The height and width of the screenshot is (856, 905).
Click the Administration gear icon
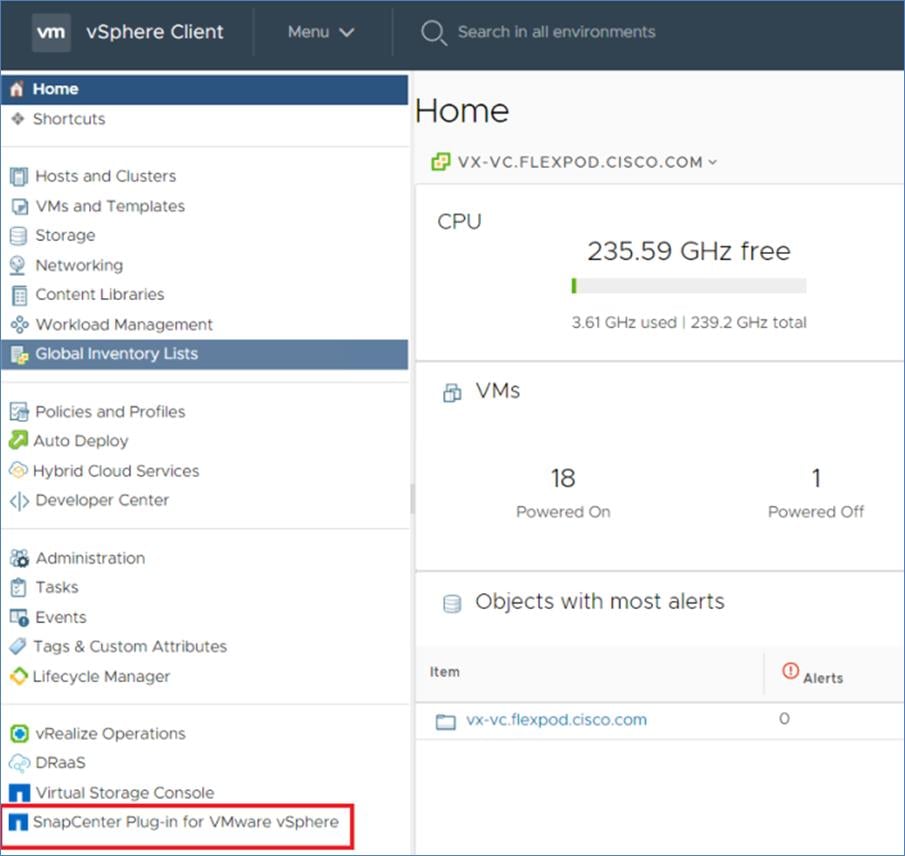[19, 558]
